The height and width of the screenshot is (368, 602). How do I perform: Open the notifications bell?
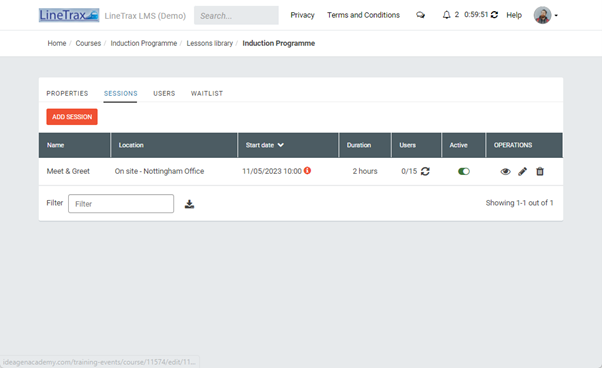tap(446, 15)
